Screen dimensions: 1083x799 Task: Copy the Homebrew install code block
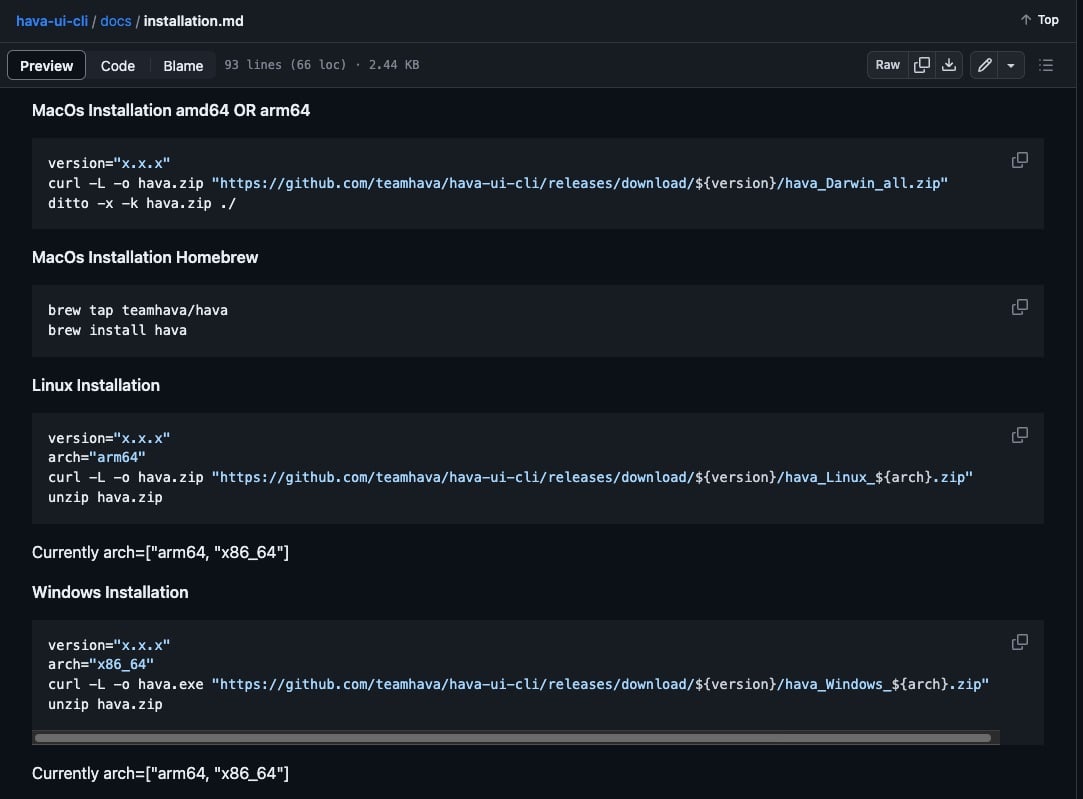coord(1019,307)
